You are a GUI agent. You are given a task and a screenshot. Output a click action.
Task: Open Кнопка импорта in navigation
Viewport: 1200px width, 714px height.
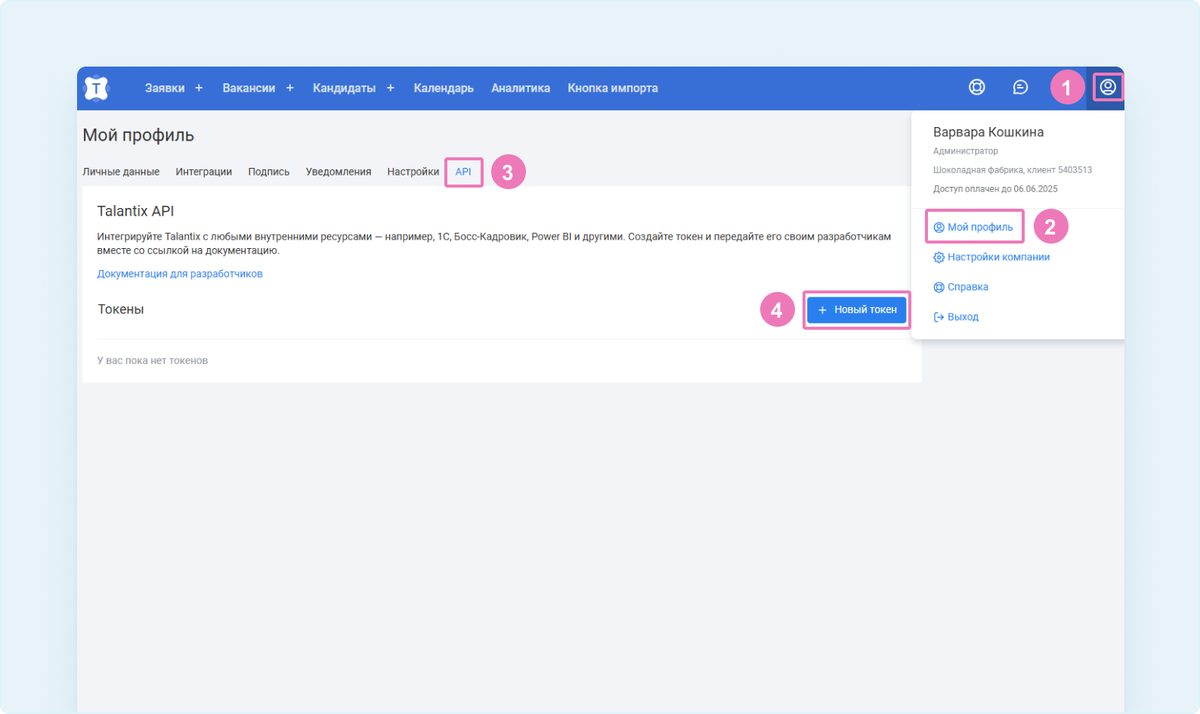(x=613, y=88)
